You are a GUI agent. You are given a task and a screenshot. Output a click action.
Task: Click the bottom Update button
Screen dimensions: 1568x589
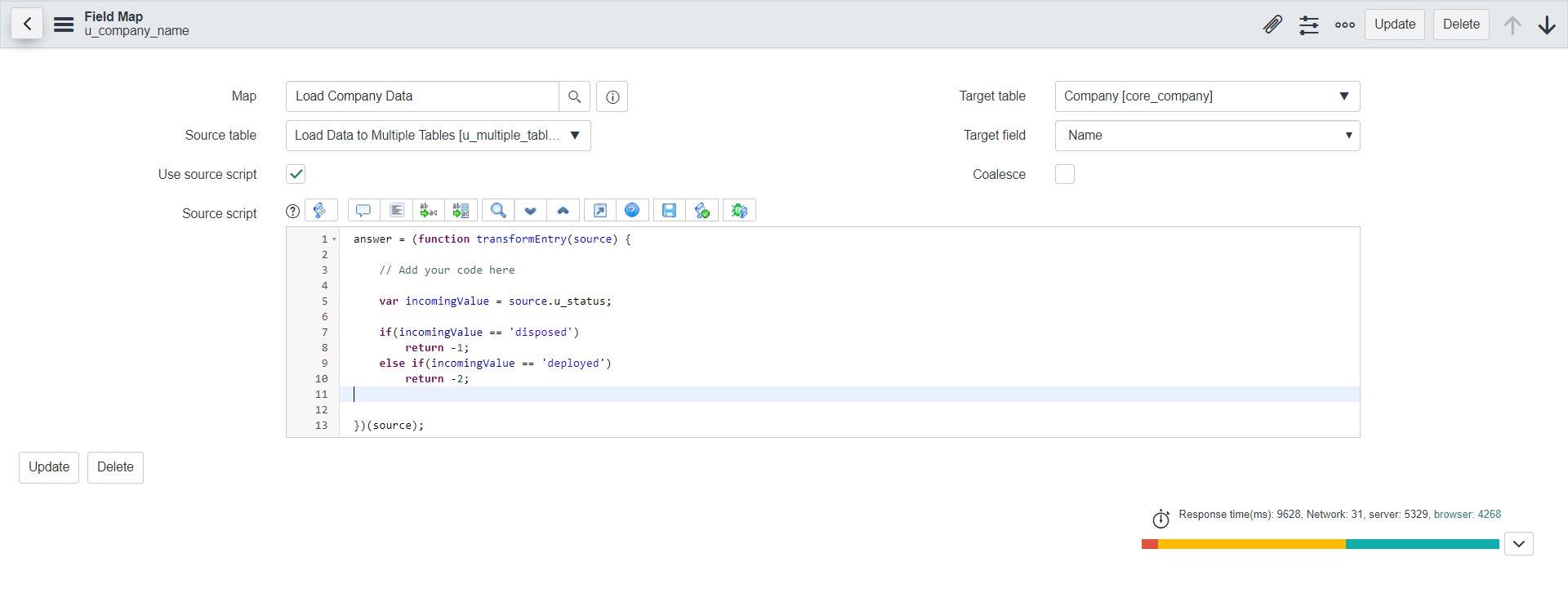49,467
